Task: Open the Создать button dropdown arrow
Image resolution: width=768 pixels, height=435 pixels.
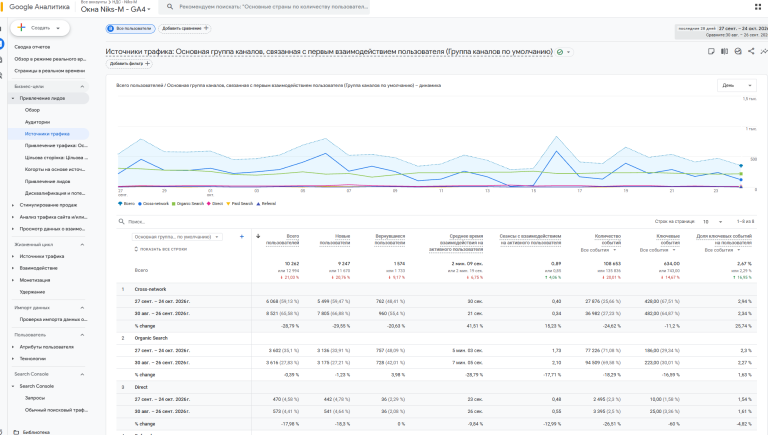Action: (58, 28)
